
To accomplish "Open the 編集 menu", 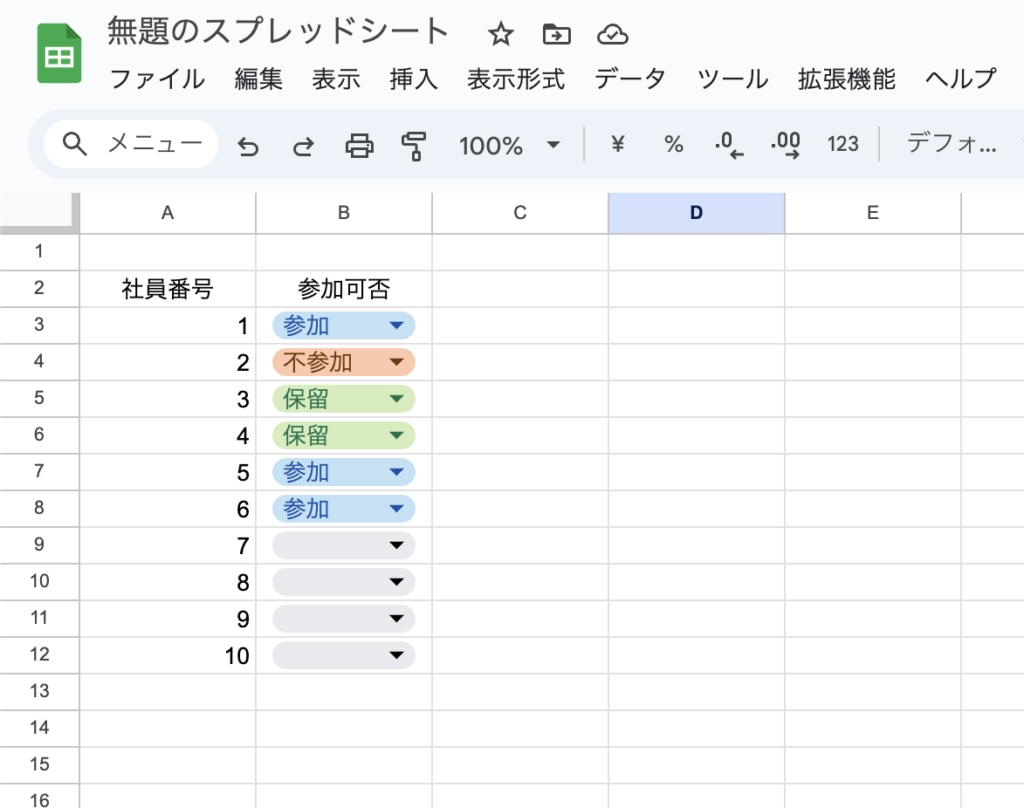I will click(259, 79).
